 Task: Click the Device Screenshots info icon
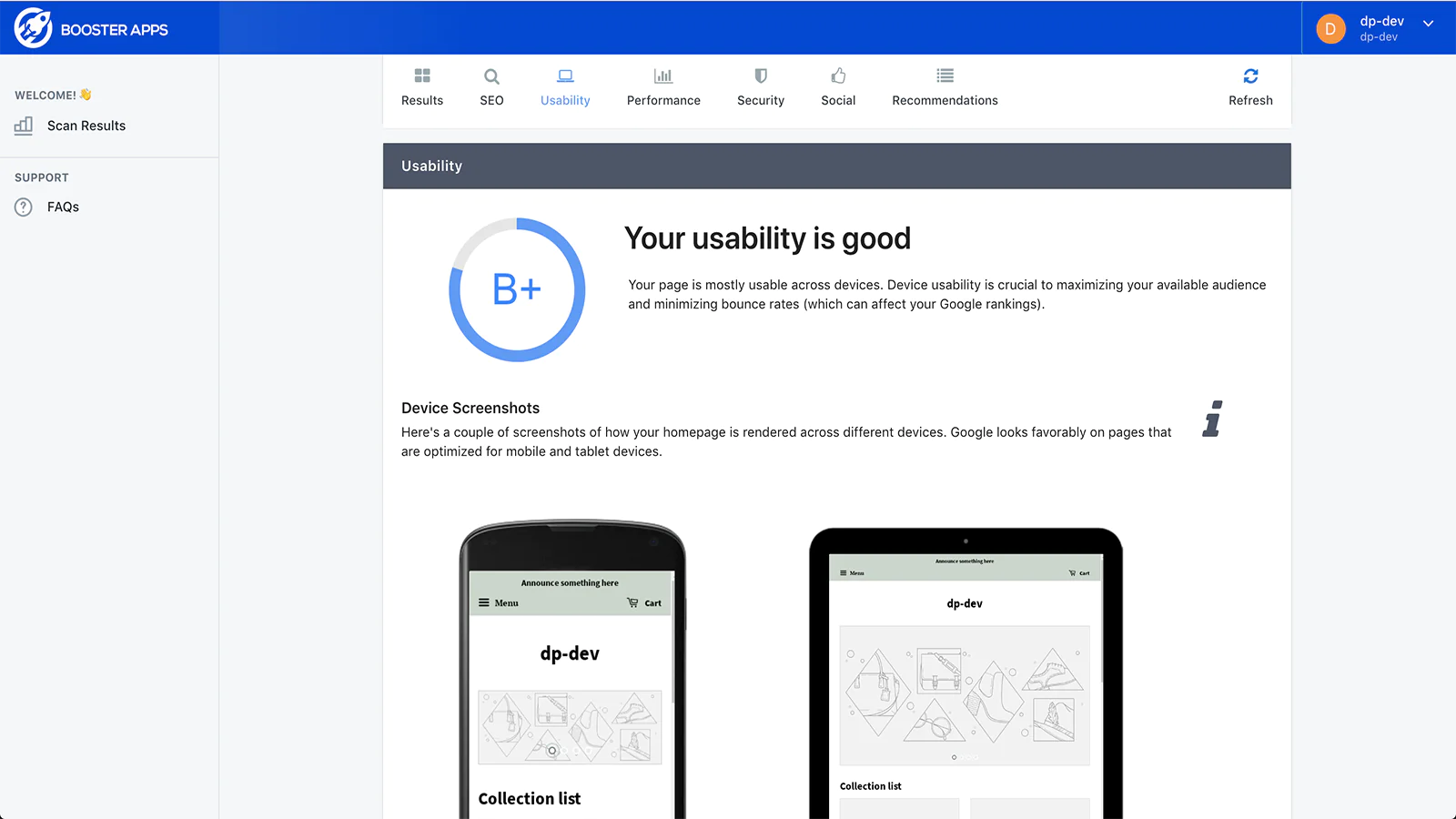(x=1212, y=420)
